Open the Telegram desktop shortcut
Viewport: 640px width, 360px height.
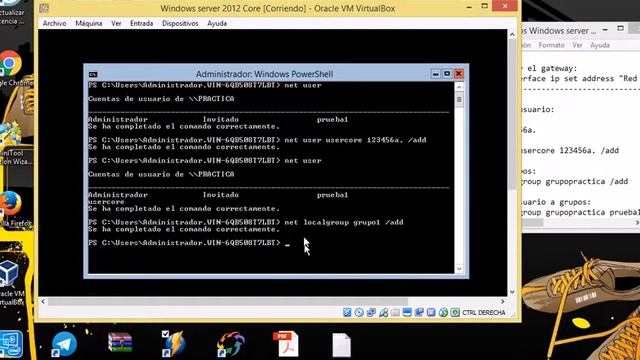click(64, 344)
